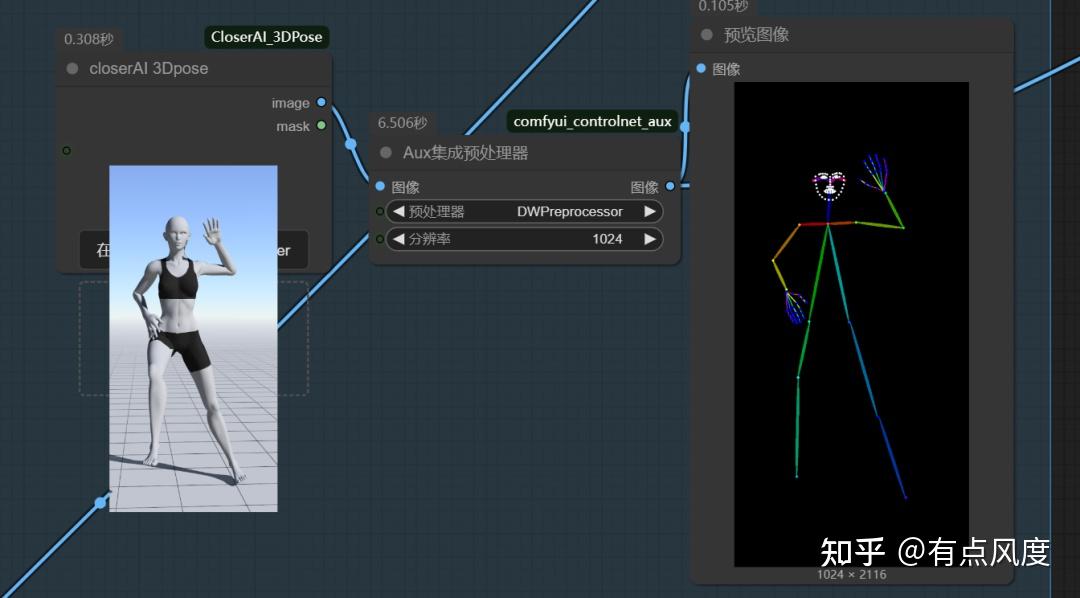Click the right arrow to increase 分辨率 from 1024
The width and height of the screenshot is (1080, 598).
(650, 239)
